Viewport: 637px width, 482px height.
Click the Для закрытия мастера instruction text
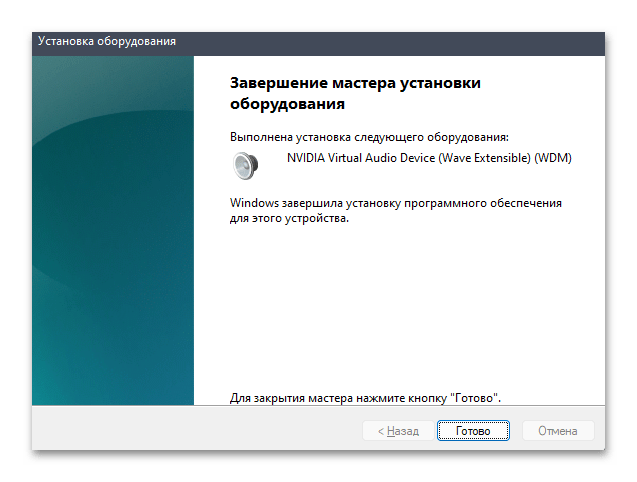(365, 397)
